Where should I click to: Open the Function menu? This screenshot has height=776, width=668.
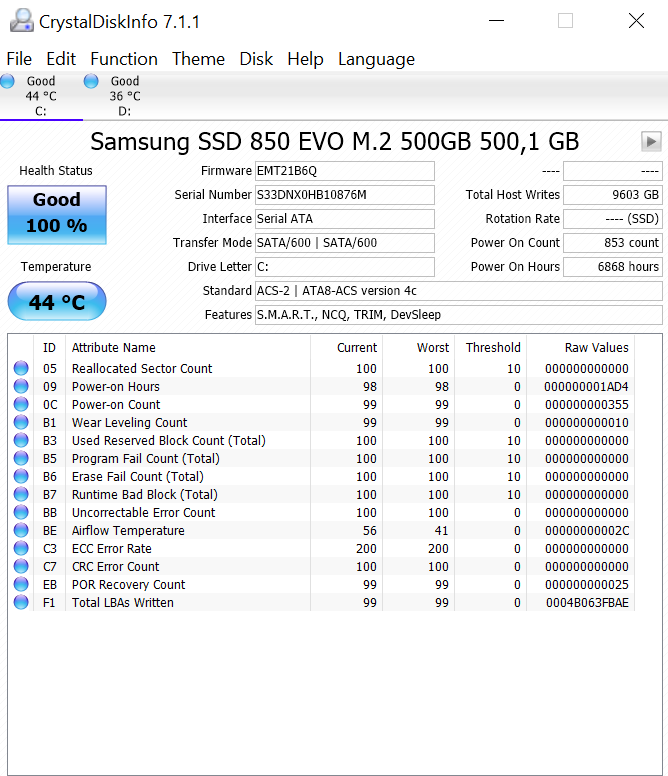[x=124, y=59]
